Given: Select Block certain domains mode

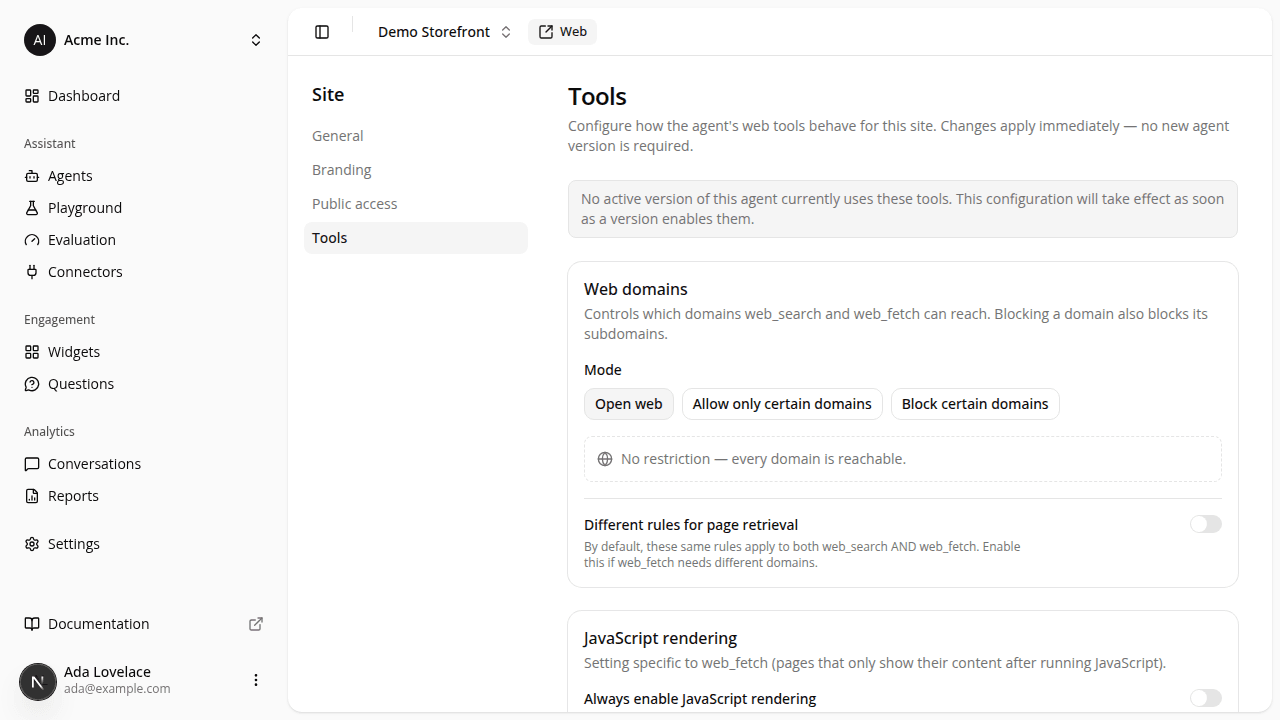Looking at the screenshot, I should [x=975, y=404].
